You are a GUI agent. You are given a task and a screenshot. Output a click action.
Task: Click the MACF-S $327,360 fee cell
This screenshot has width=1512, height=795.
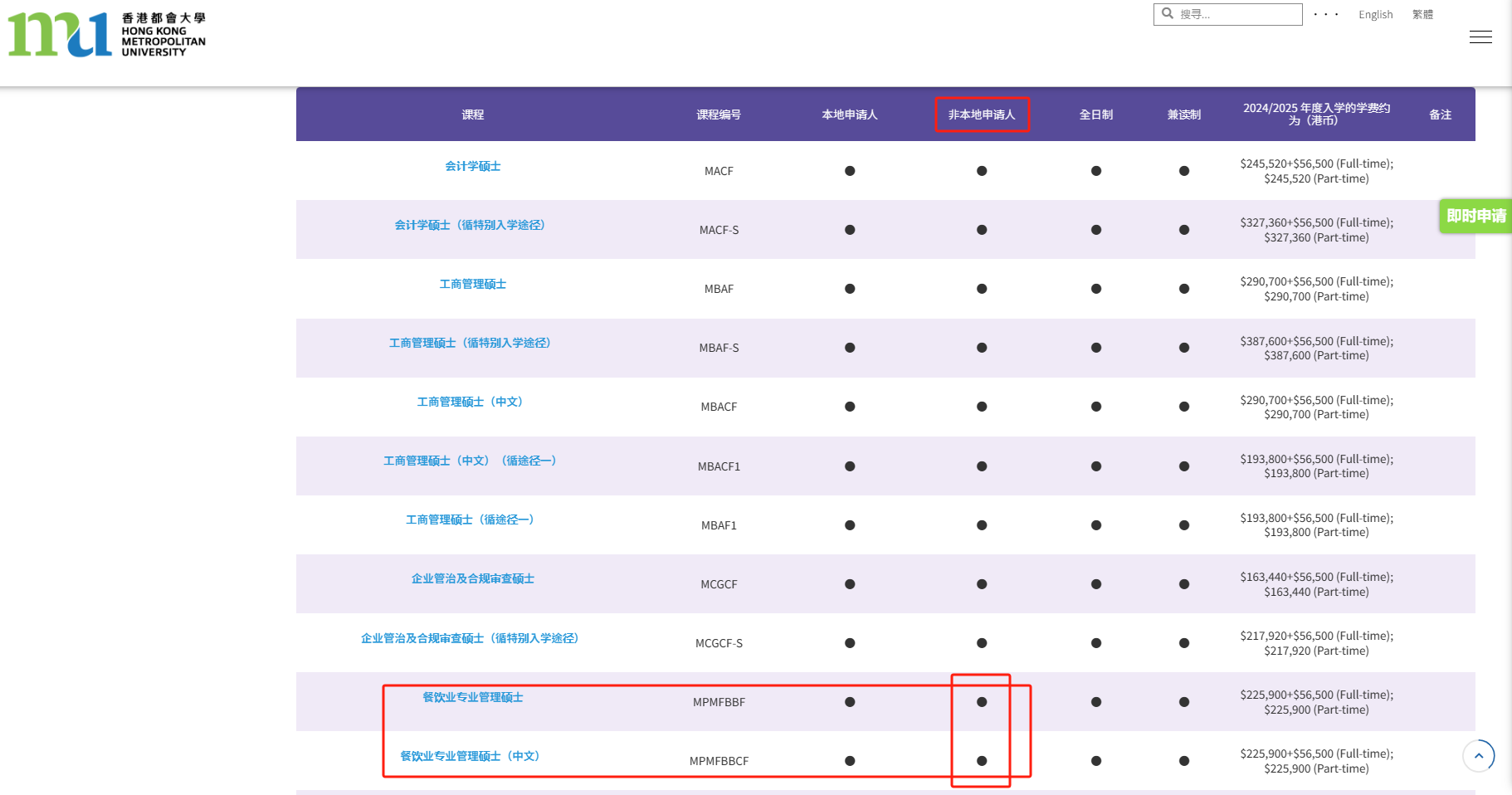[x=1316, y=230]
